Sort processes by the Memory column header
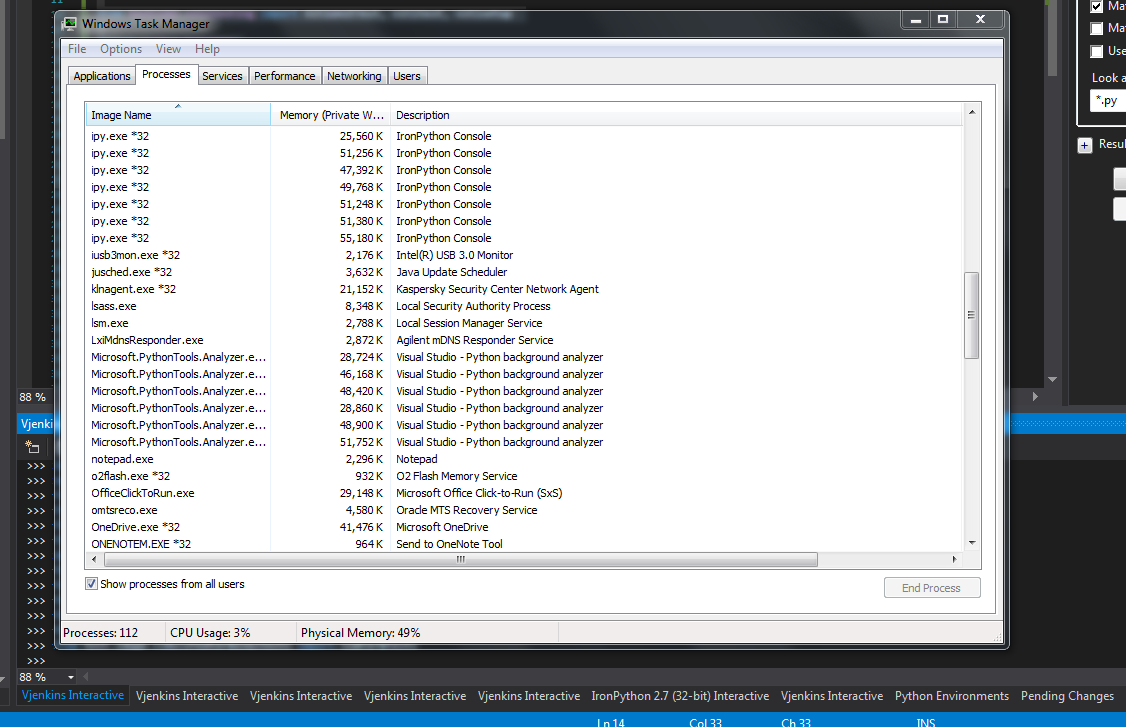The width and height of the screenshot is (1126, 727). pos(330,114)
